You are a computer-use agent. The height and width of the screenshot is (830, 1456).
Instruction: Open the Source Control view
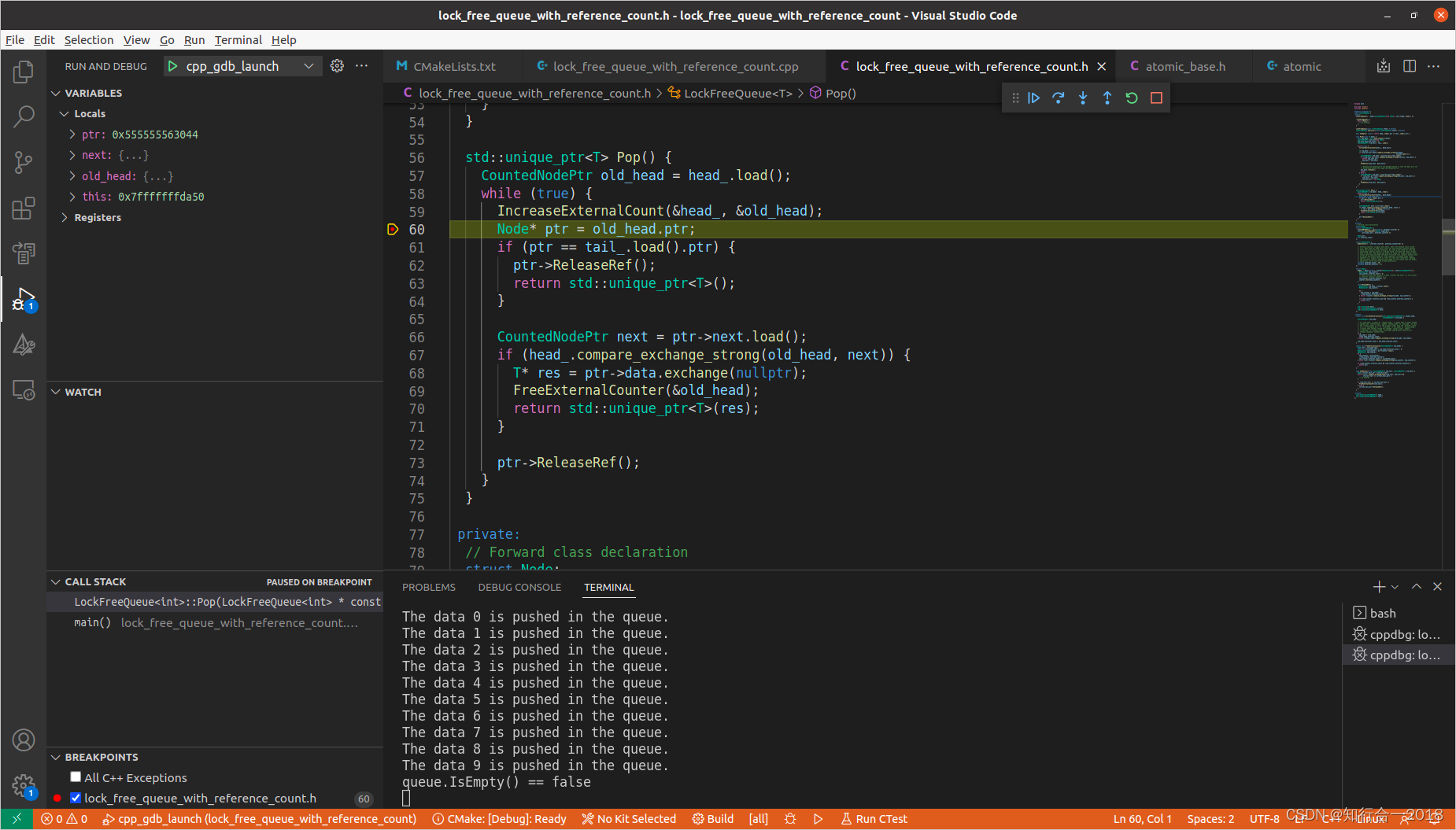pyautogui.click(x=24, y=163)
